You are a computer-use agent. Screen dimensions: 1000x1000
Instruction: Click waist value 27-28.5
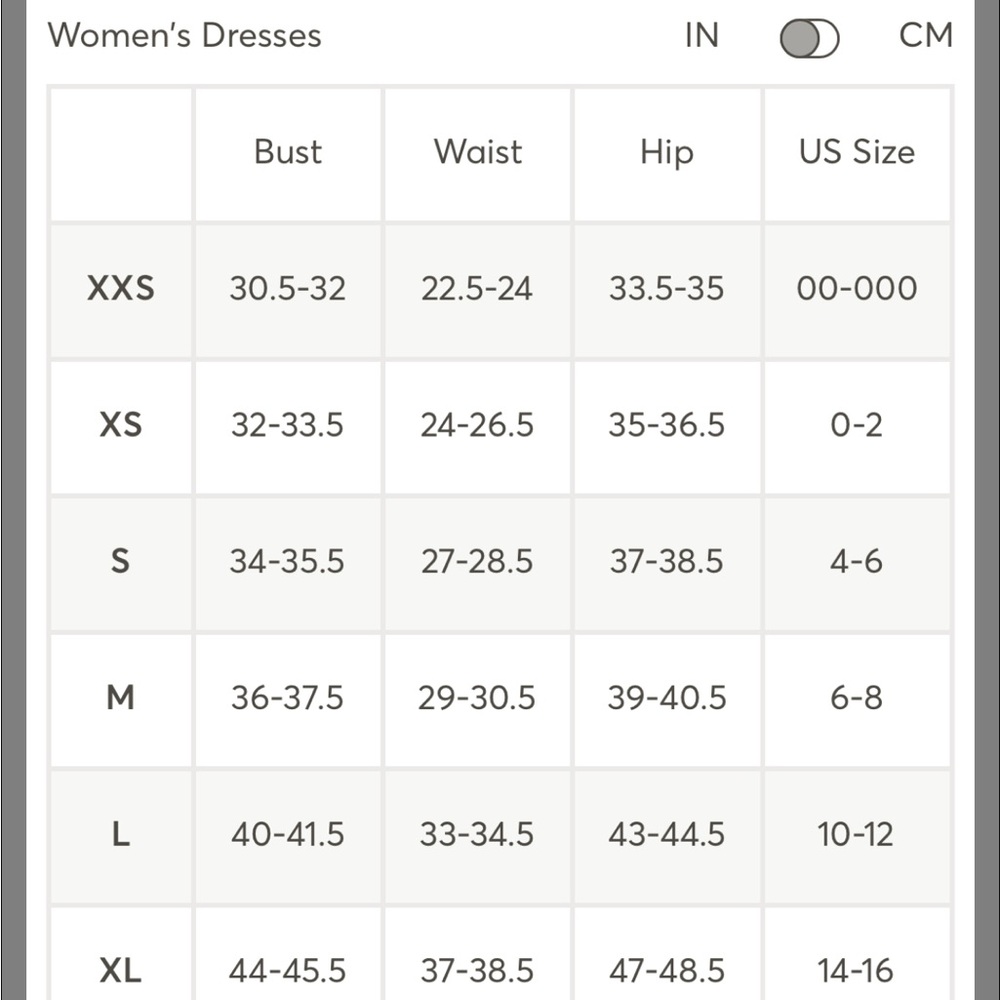coord(476,561)
